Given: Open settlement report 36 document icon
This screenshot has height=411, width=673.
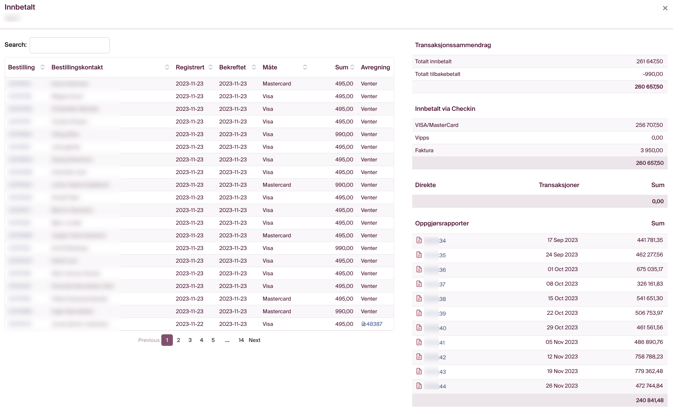Looking at the screenshot, I should click(419, 269).
